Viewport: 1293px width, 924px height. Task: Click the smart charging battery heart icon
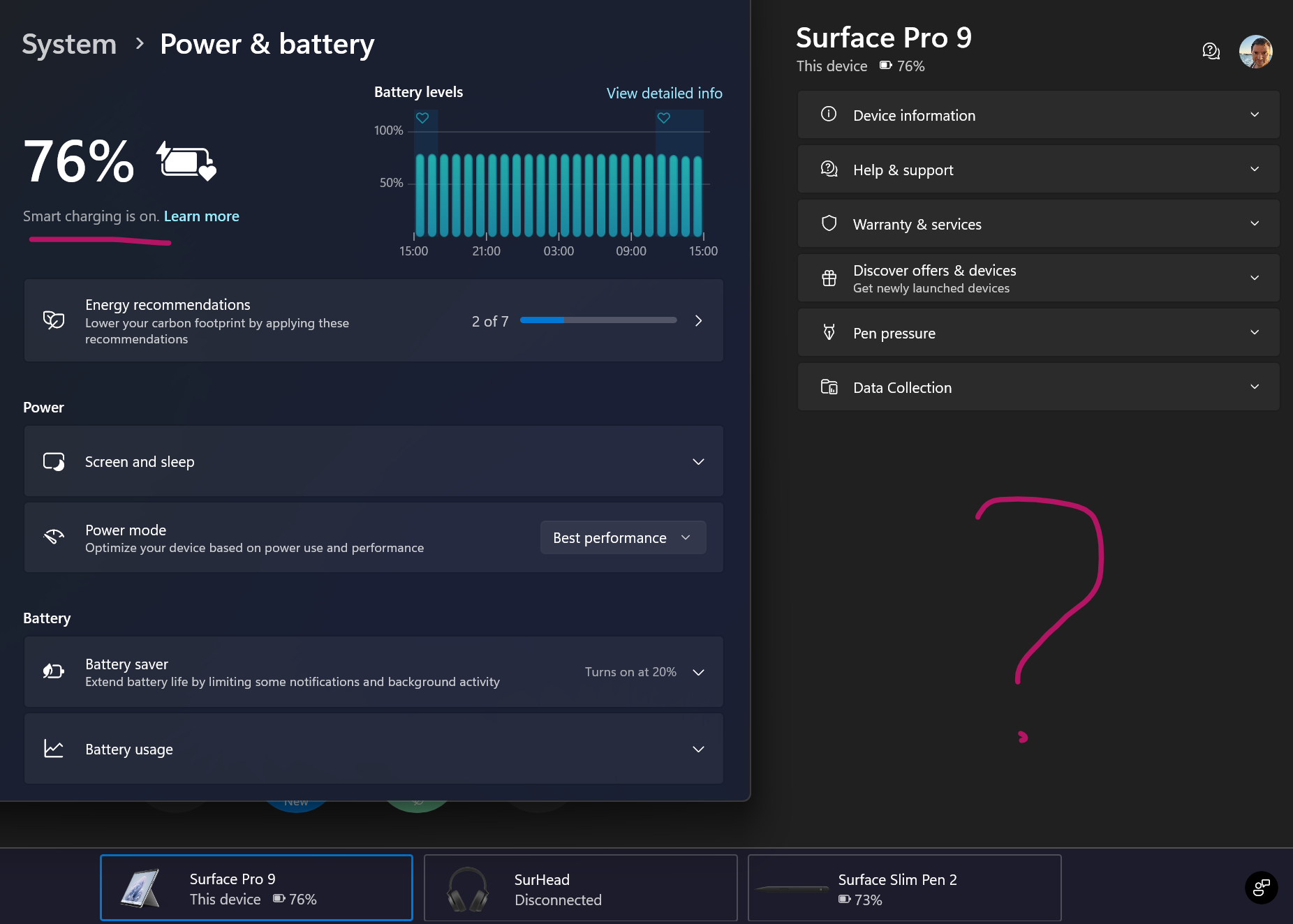click(186, 162)
